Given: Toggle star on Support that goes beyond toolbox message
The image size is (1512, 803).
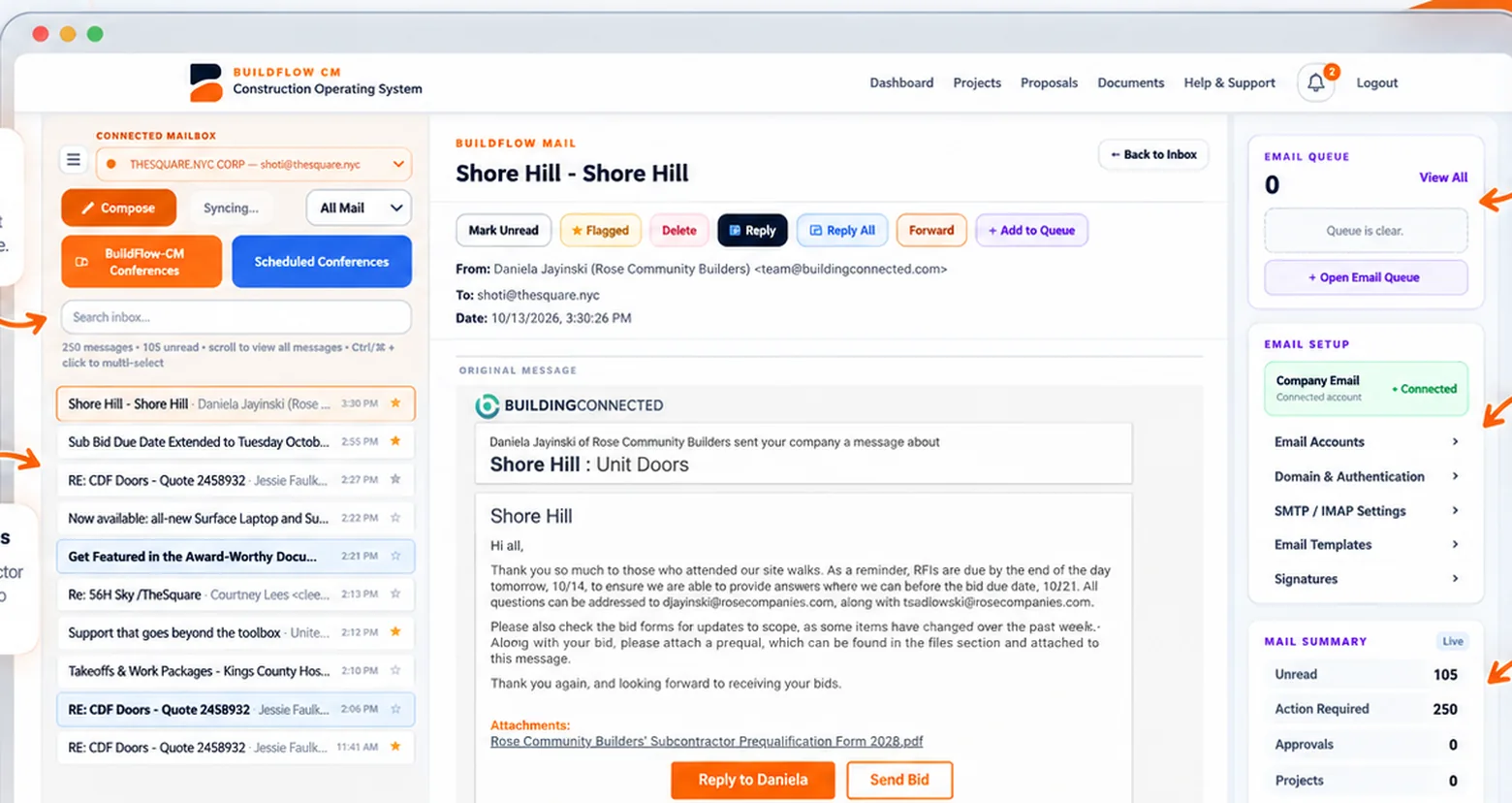Looking at the screenshot, I should (395, 631).
